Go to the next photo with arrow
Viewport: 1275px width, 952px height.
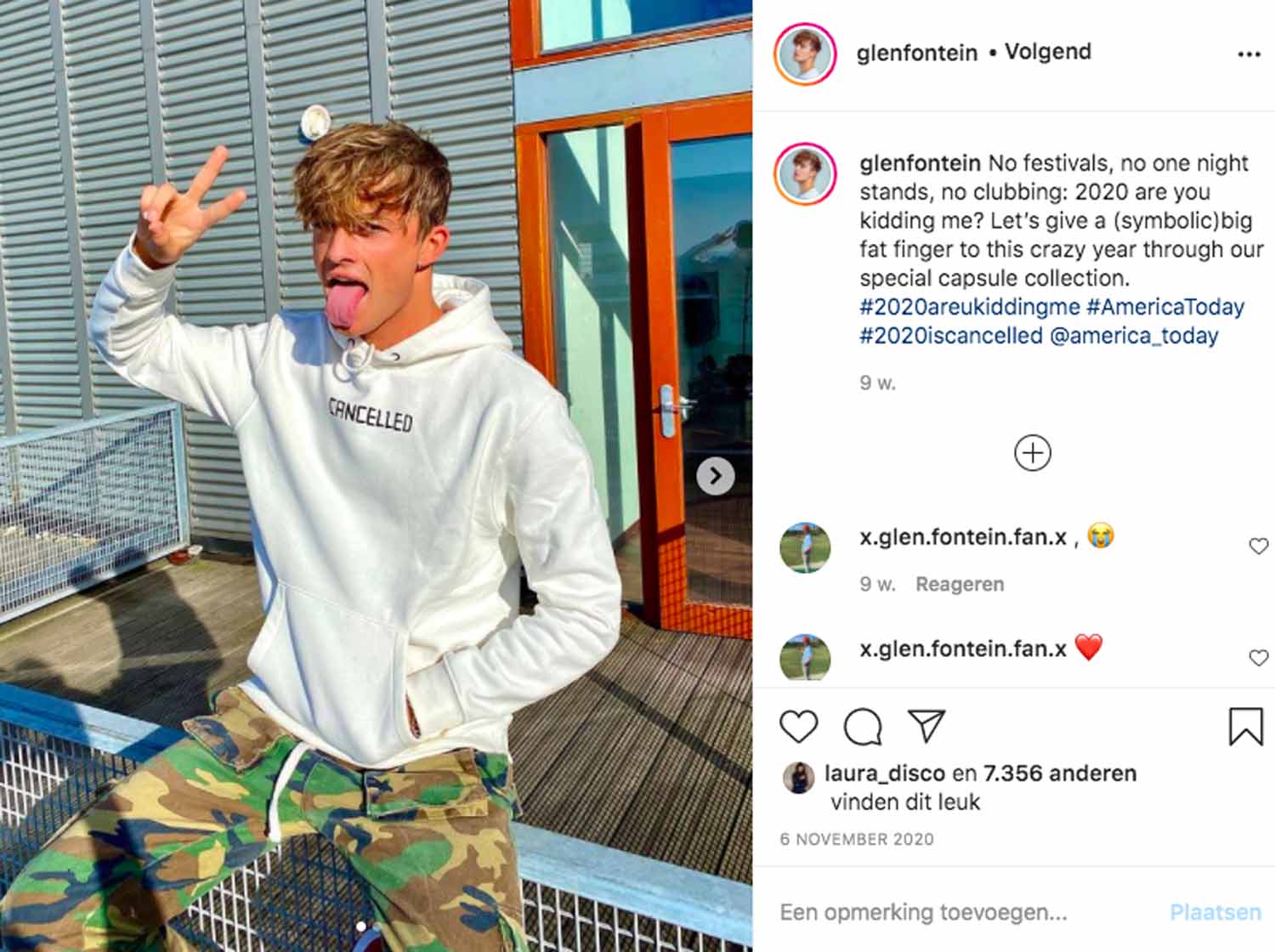[716, 476]
